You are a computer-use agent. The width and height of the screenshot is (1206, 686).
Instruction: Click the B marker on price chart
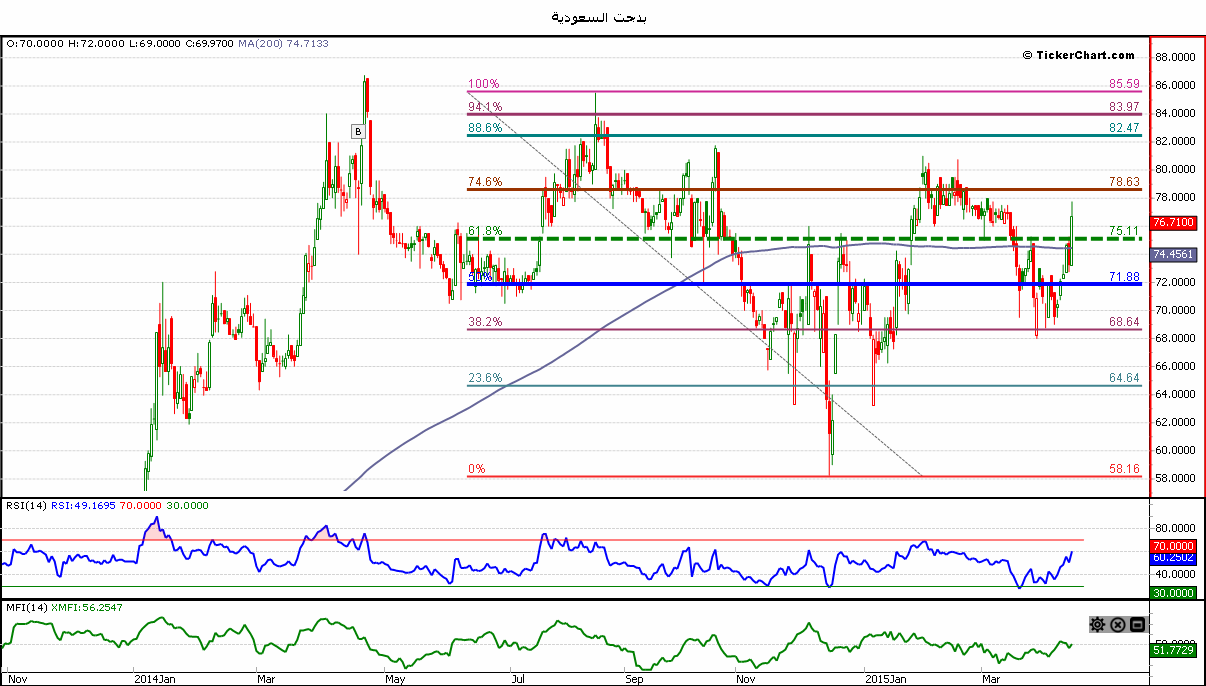pyautogui.click(x=358, y=130)
